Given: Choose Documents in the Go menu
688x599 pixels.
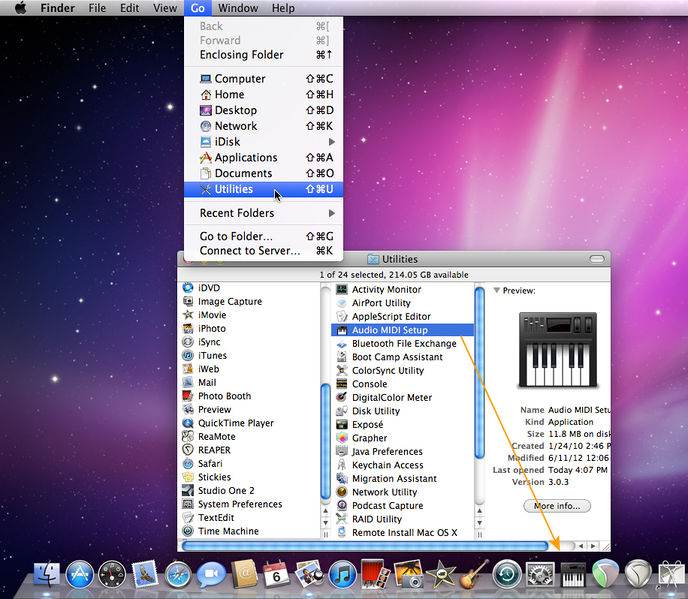Looking at the screenshot, I should point(263,173).
